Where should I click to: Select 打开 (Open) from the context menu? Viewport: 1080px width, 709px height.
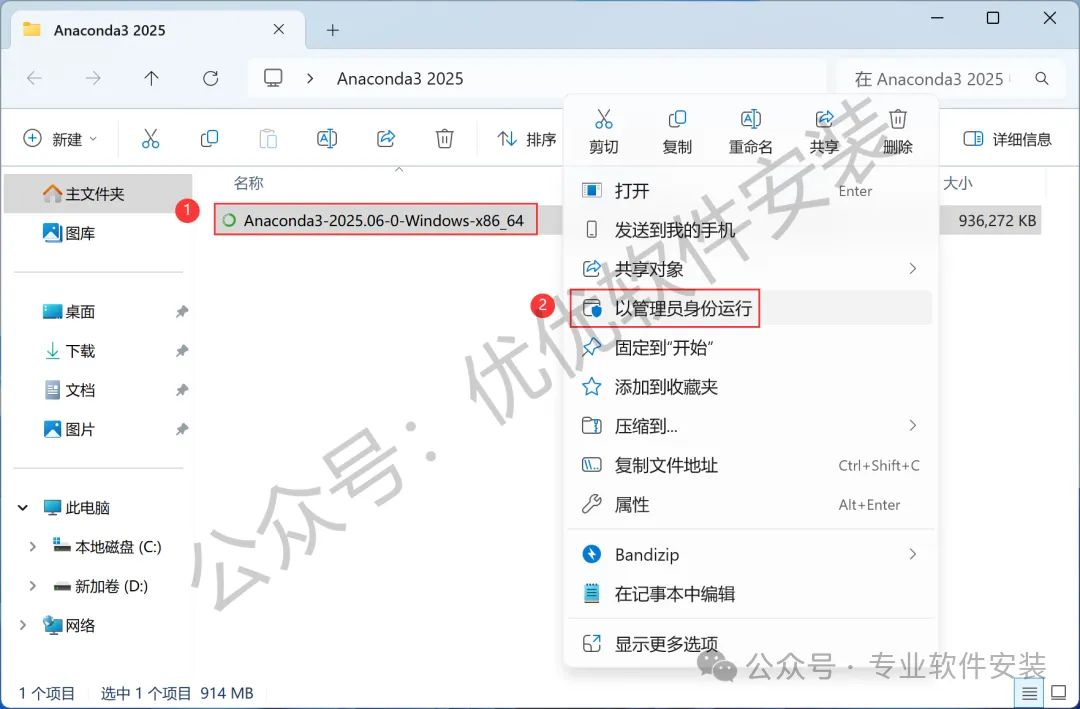point(751,190)
